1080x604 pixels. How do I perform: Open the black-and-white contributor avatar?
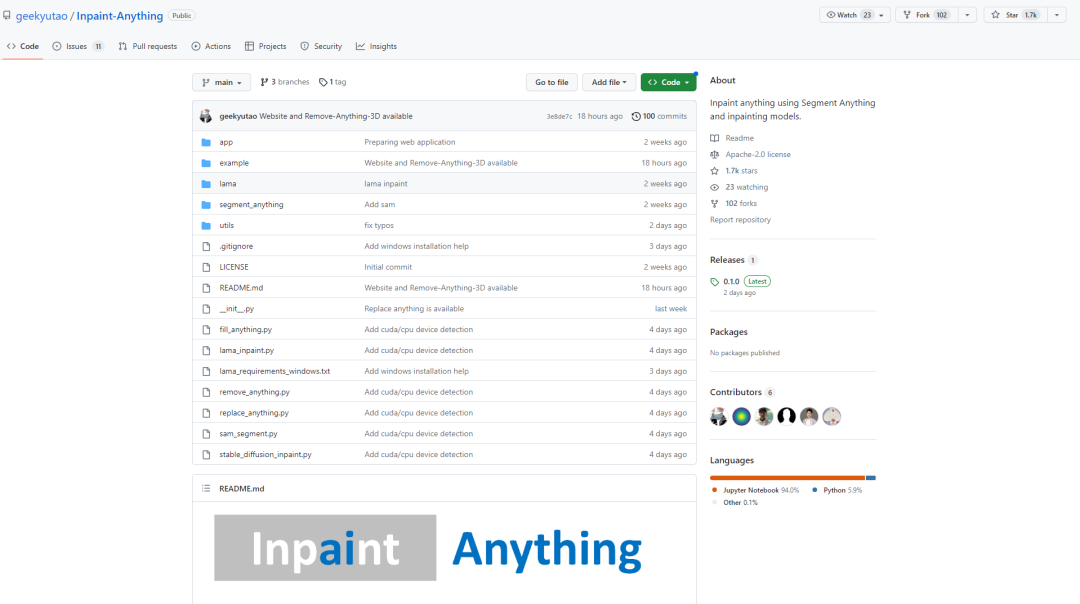pos(787,416)
